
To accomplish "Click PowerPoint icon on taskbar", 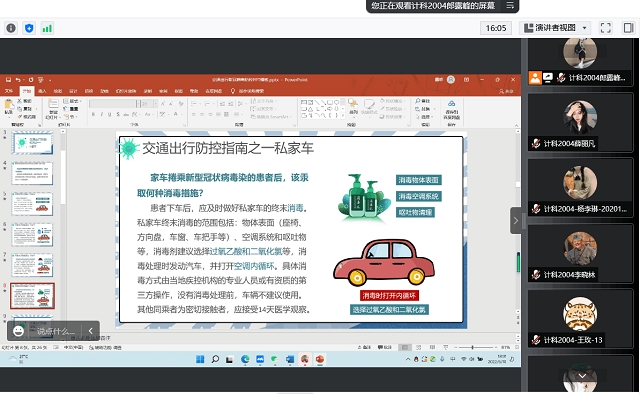I will point(320,359).
